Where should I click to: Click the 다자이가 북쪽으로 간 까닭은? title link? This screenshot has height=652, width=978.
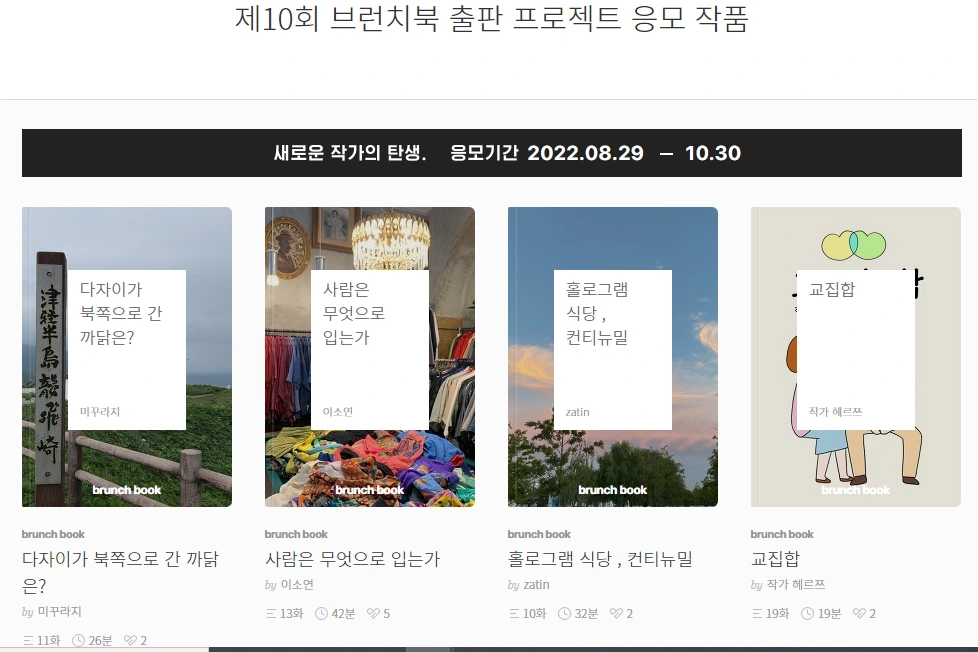(x=120, y=572)
